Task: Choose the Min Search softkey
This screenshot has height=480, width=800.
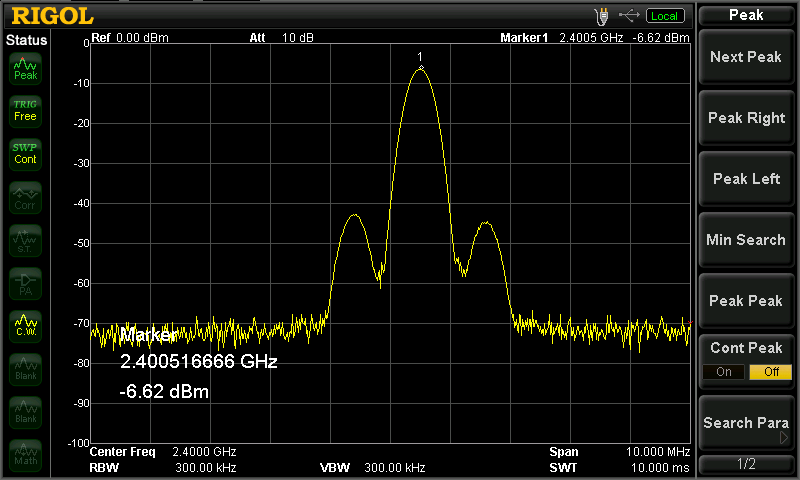Action: 746,240
